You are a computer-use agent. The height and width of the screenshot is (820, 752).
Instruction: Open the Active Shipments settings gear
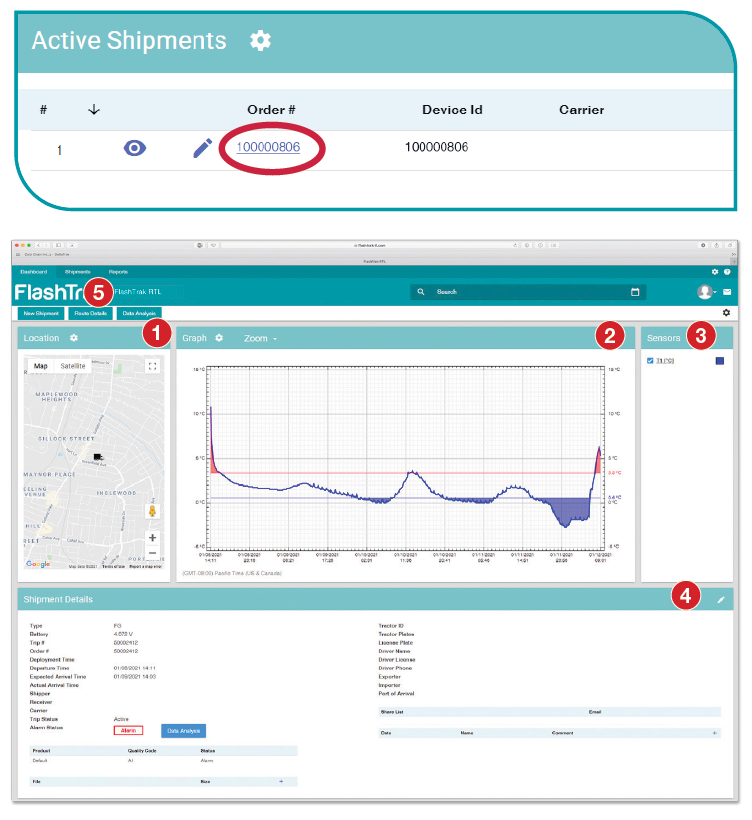coord(260,41)
